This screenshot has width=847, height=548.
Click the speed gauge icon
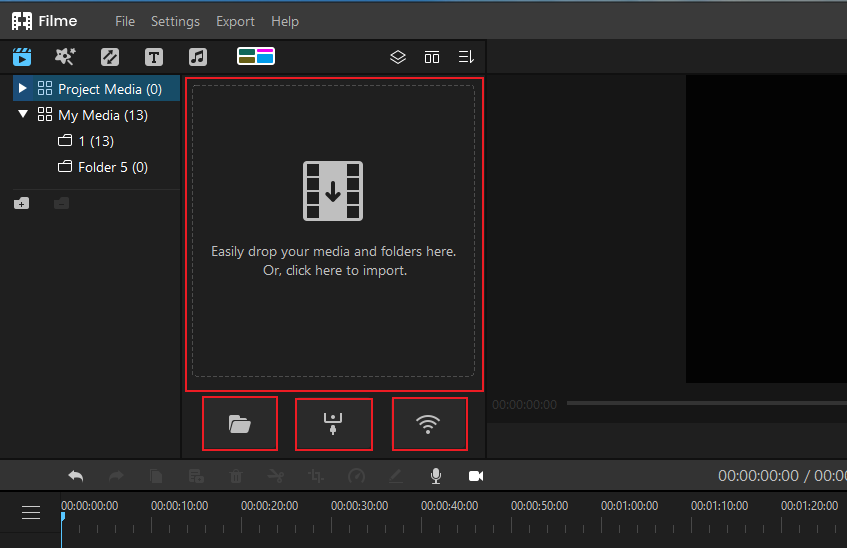[x=357, y=476]
